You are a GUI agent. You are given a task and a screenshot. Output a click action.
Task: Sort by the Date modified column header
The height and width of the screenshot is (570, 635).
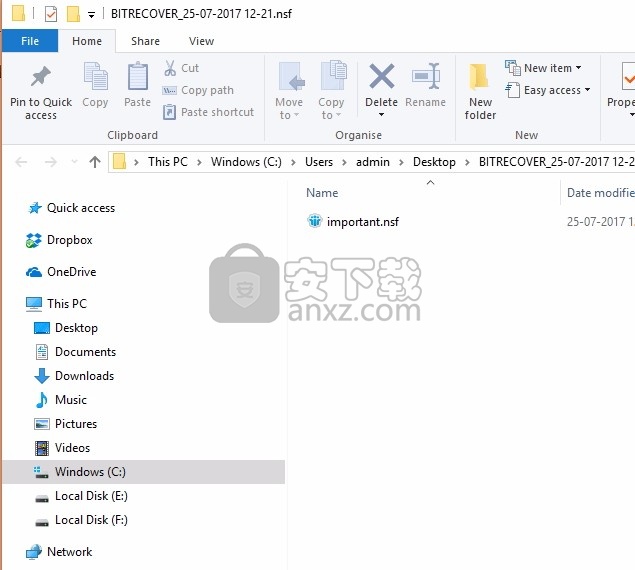click(x=601, y=193)
